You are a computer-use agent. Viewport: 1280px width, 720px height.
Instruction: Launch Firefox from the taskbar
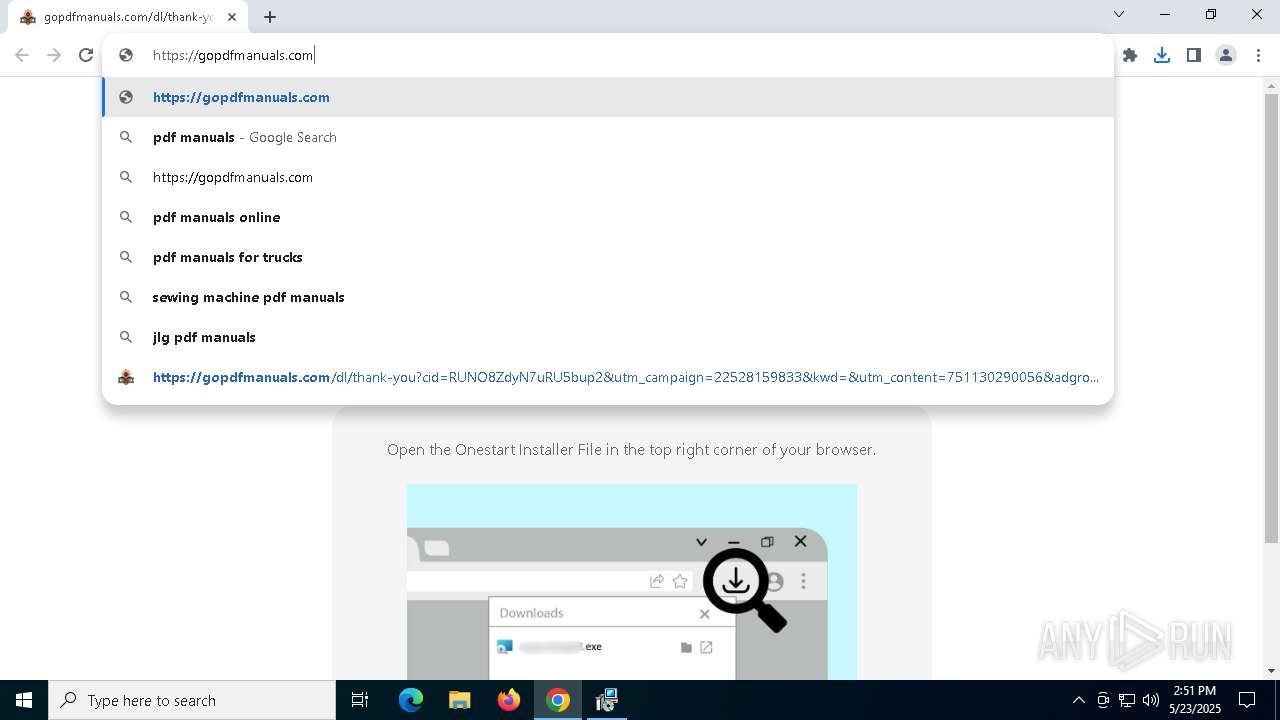tap(509, 700)
